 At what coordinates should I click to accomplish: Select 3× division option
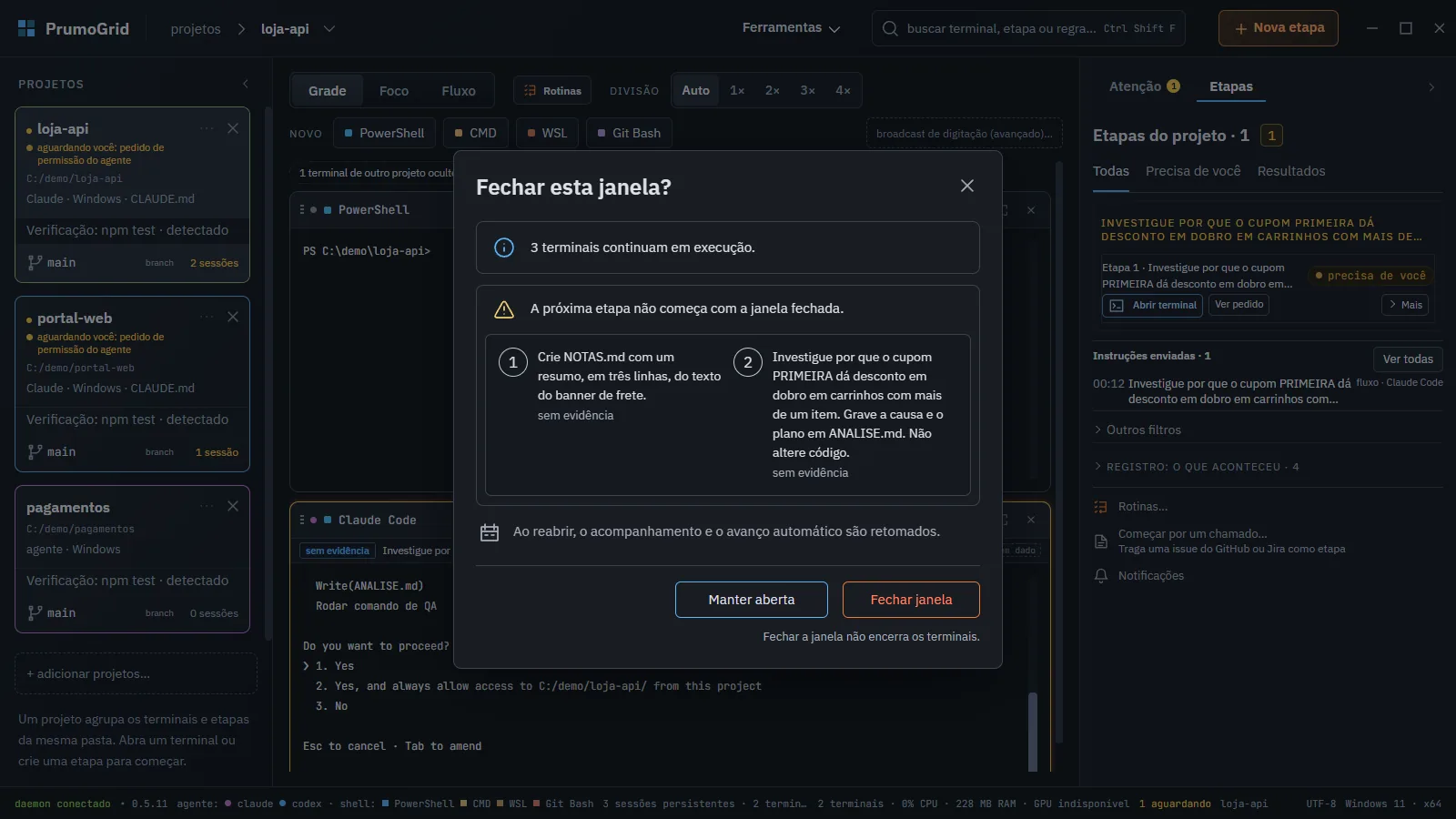(807, 90)
